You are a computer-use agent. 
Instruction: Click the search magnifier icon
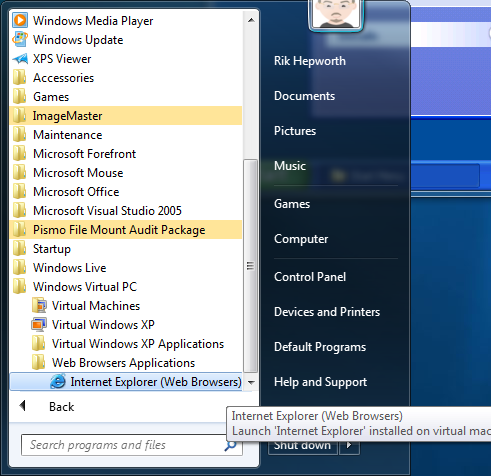coord(231,445)
